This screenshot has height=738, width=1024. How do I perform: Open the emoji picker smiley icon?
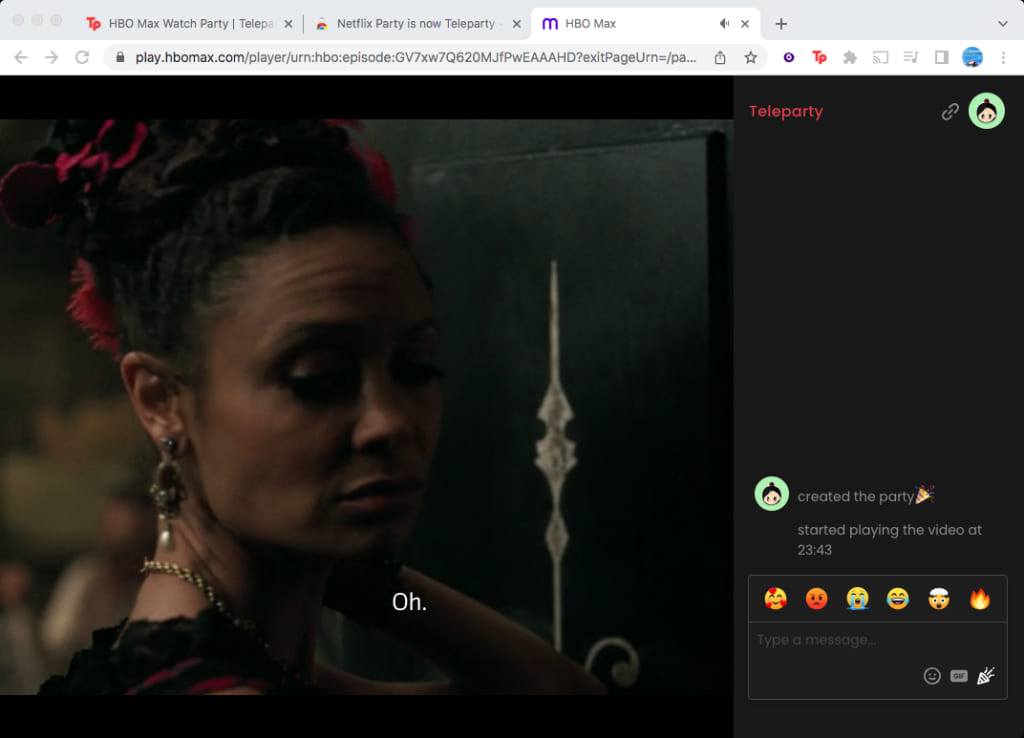click(932, 676)
